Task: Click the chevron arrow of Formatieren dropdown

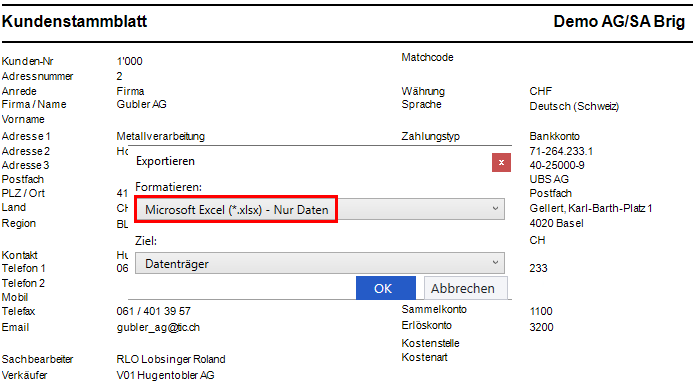Action: tap(495, 209)
